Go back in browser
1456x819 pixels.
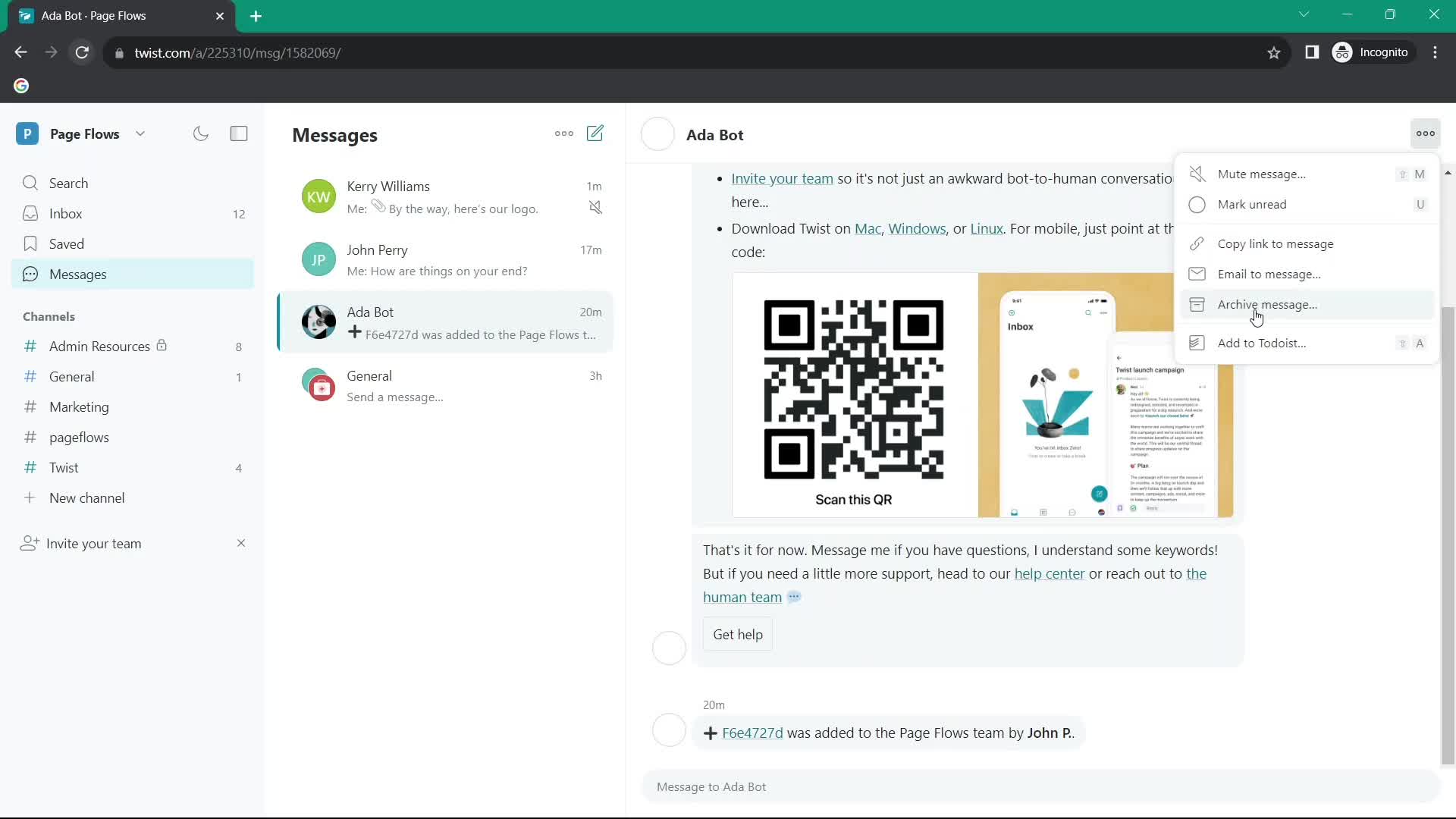[x=20, y=52]
